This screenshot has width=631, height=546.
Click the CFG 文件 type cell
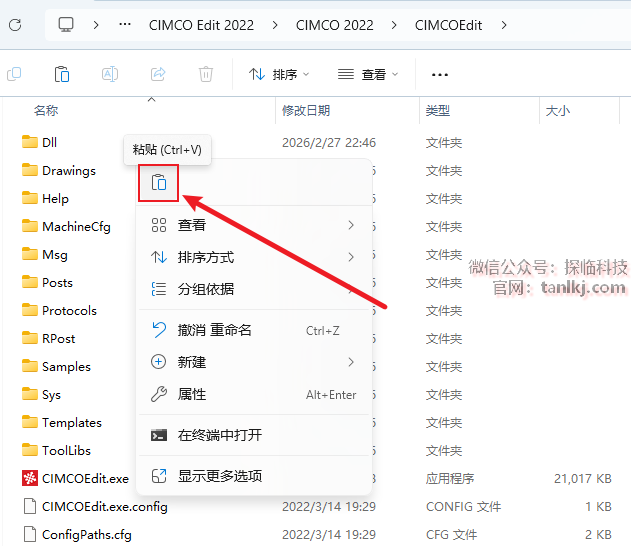(x=451, y=535)
